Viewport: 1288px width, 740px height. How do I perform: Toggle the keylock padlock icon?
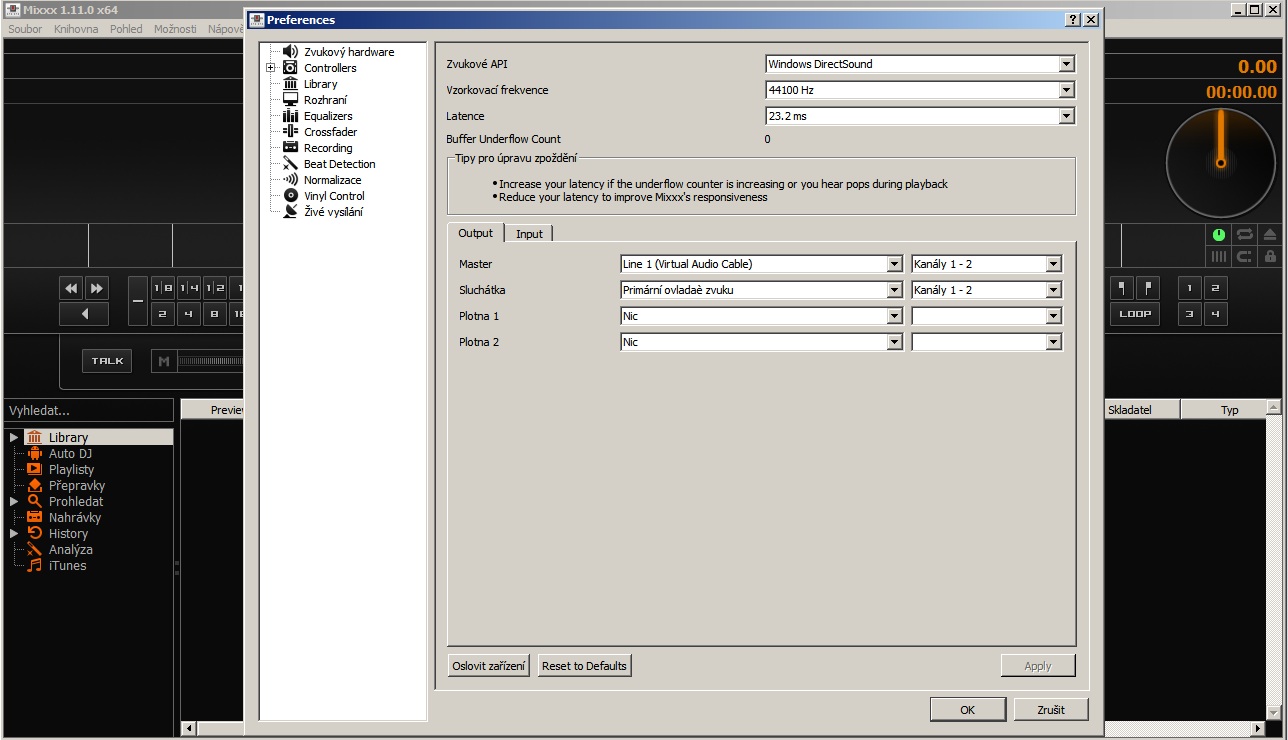tap(1270, 256)
